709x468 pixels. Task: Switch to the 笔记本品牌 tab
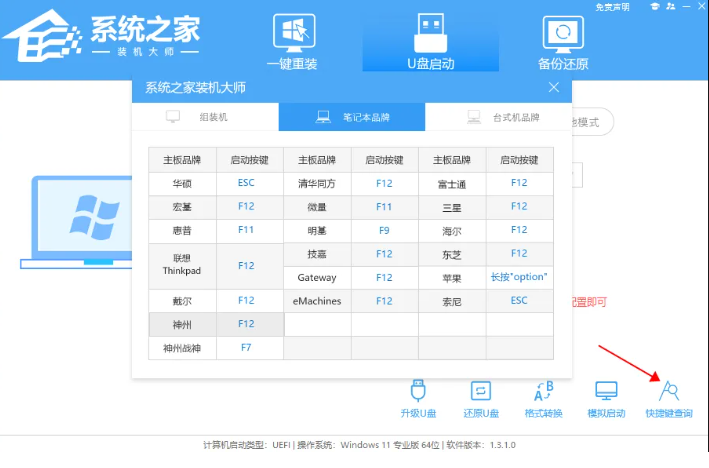click(352, 117)
